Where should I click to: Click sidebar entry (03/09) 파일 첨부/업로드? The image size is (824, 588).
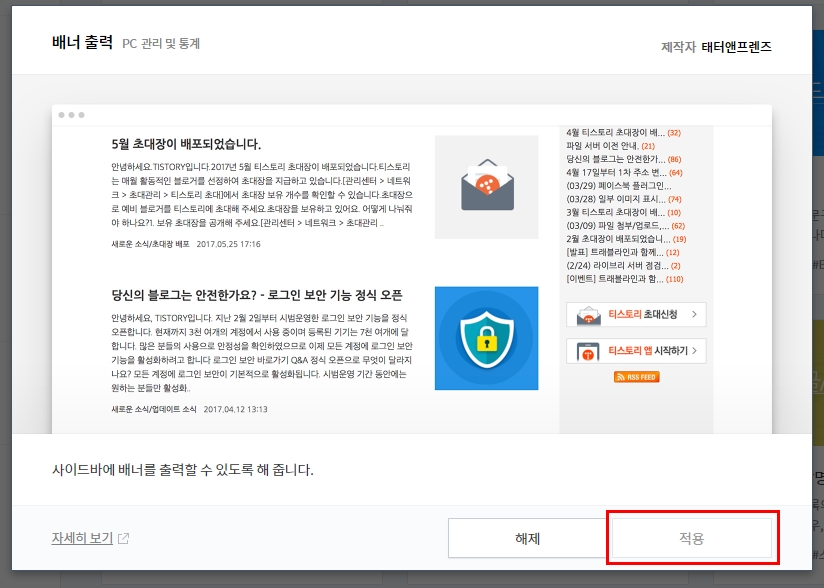(617, 226)
